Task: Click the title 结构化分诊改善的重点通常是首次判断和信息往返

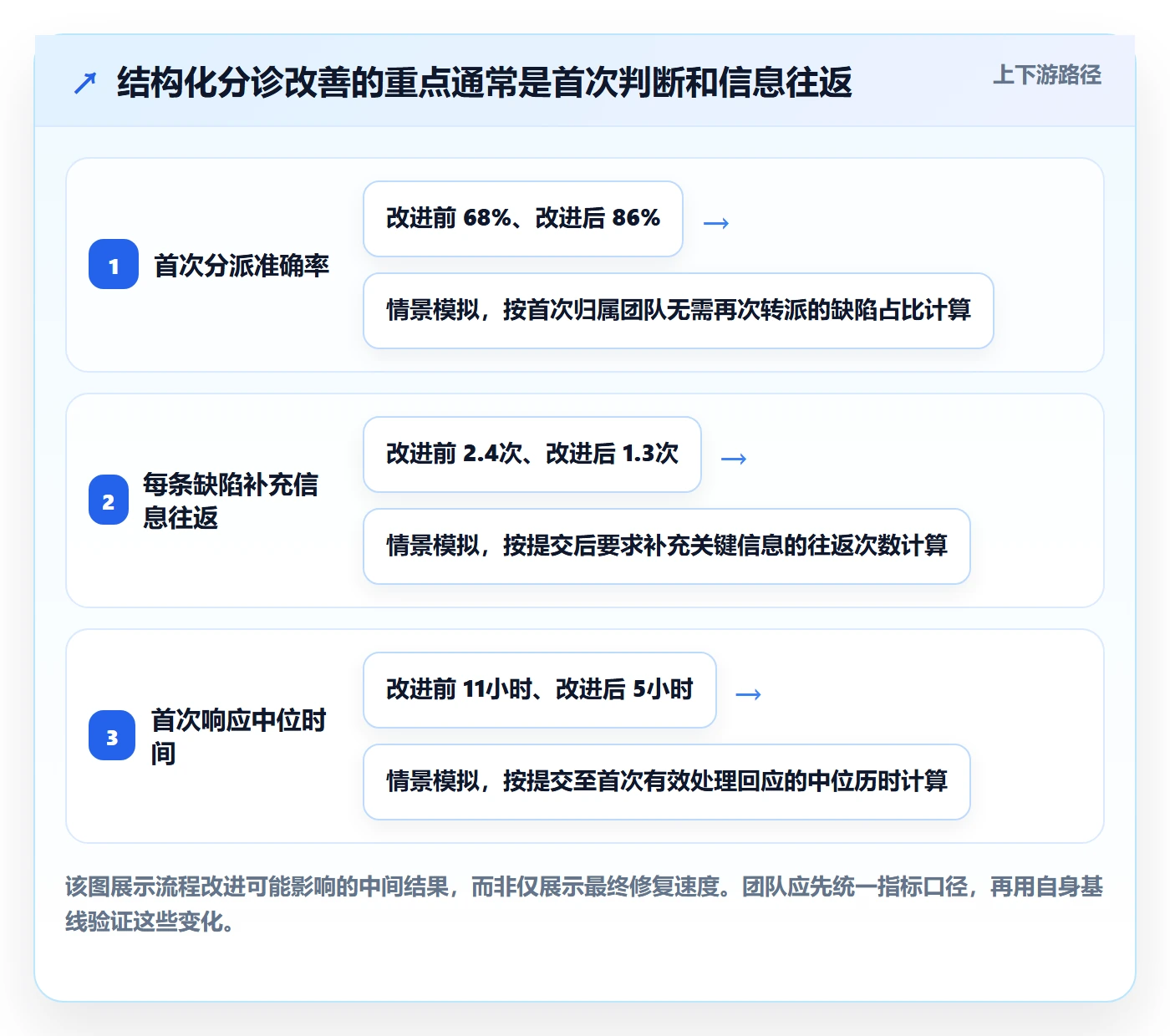Action: [485, 82]
